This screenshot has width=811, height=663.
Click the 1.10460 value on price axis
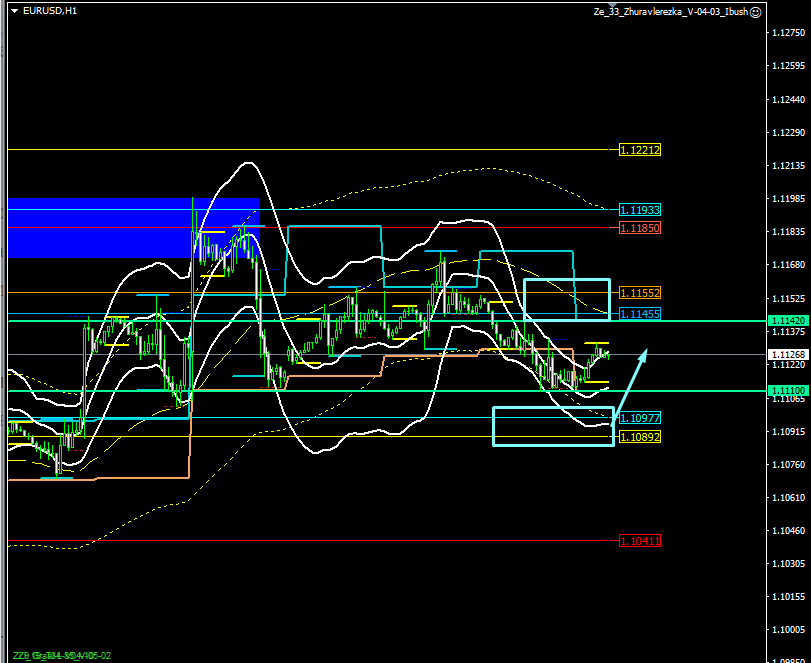pyautogui.click(x=789, y=531)
